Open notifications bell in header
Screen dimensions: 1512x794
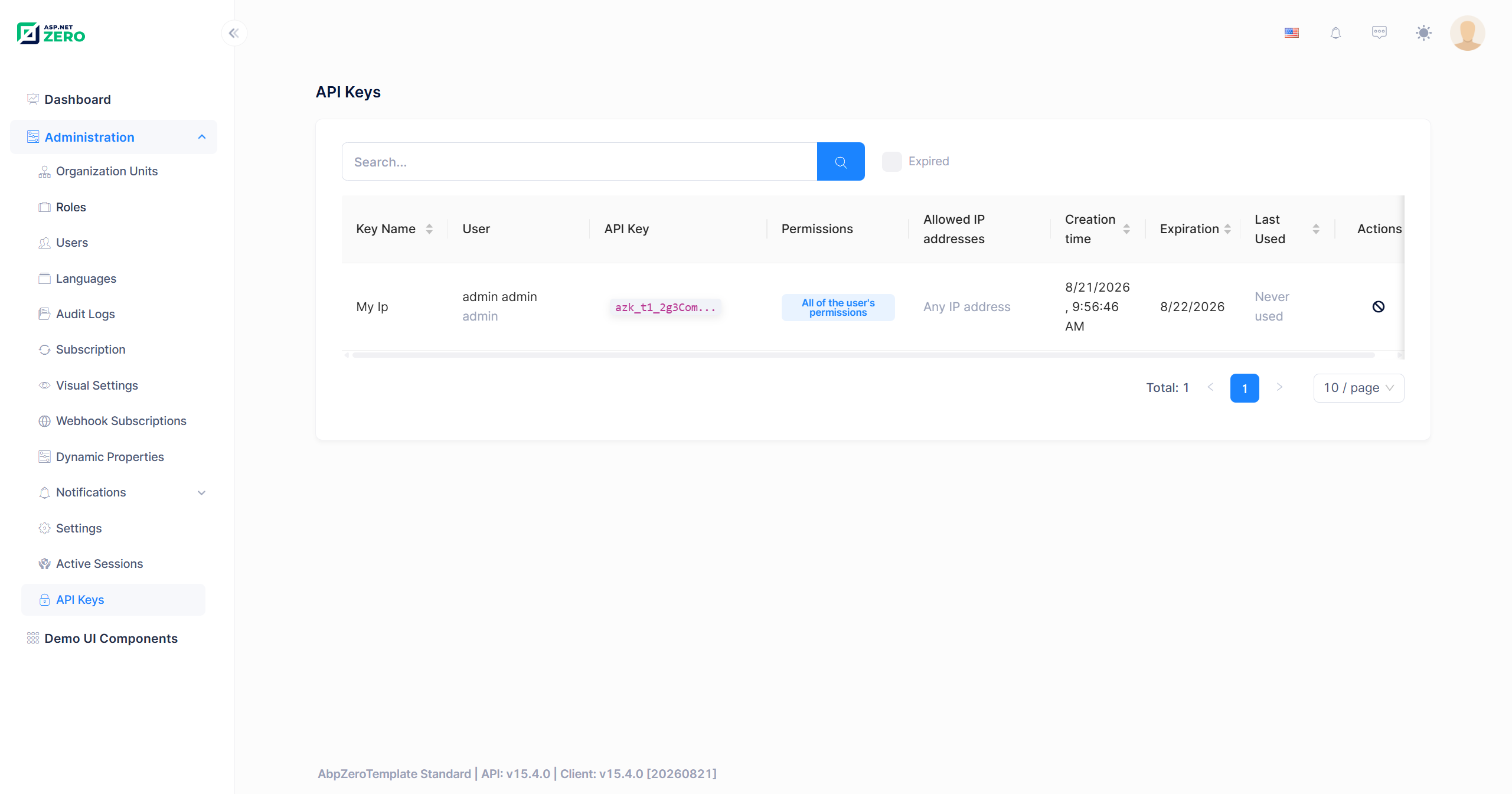pos(1335,33)
